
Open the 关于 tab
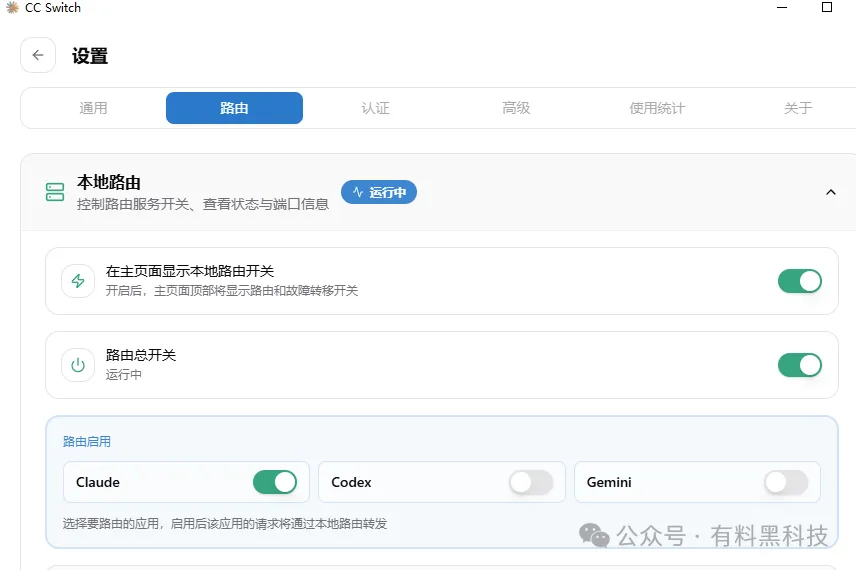click(798, 108)
